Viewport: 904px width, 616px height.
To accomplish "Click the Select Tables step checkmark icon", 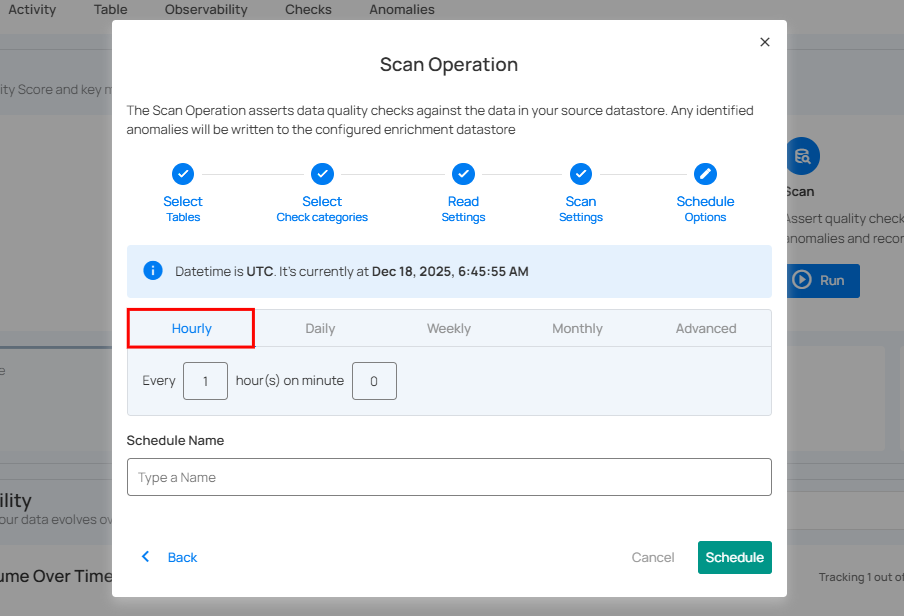I will [183, 174].
